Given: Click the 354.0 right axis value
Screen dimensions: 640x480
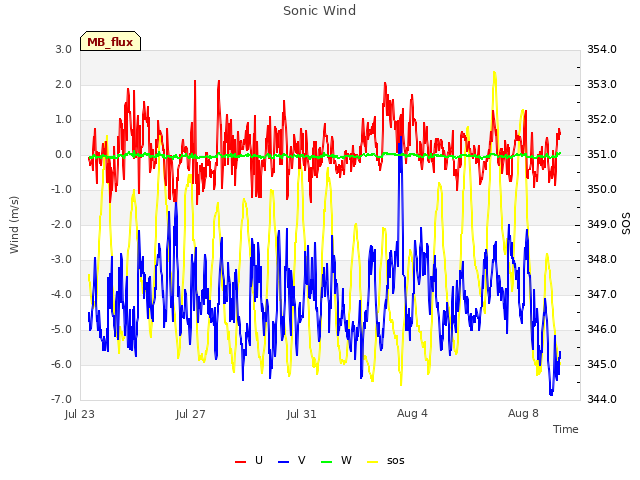Looking at the screenshot, I should [x=602, y=49].
